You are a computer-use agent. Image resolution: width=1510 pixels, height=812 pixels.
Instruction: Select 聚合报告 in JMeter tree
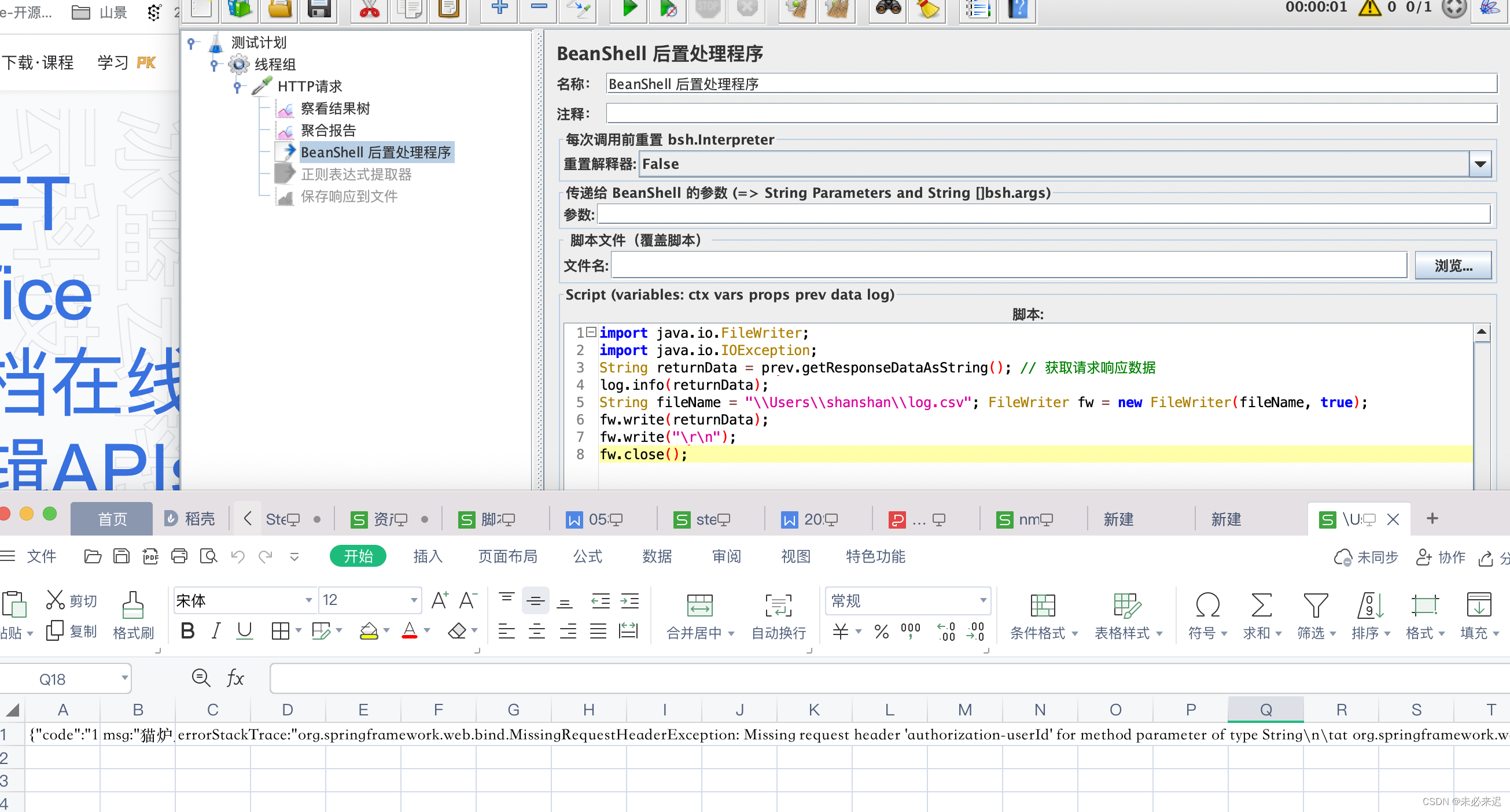pos(327,130)
